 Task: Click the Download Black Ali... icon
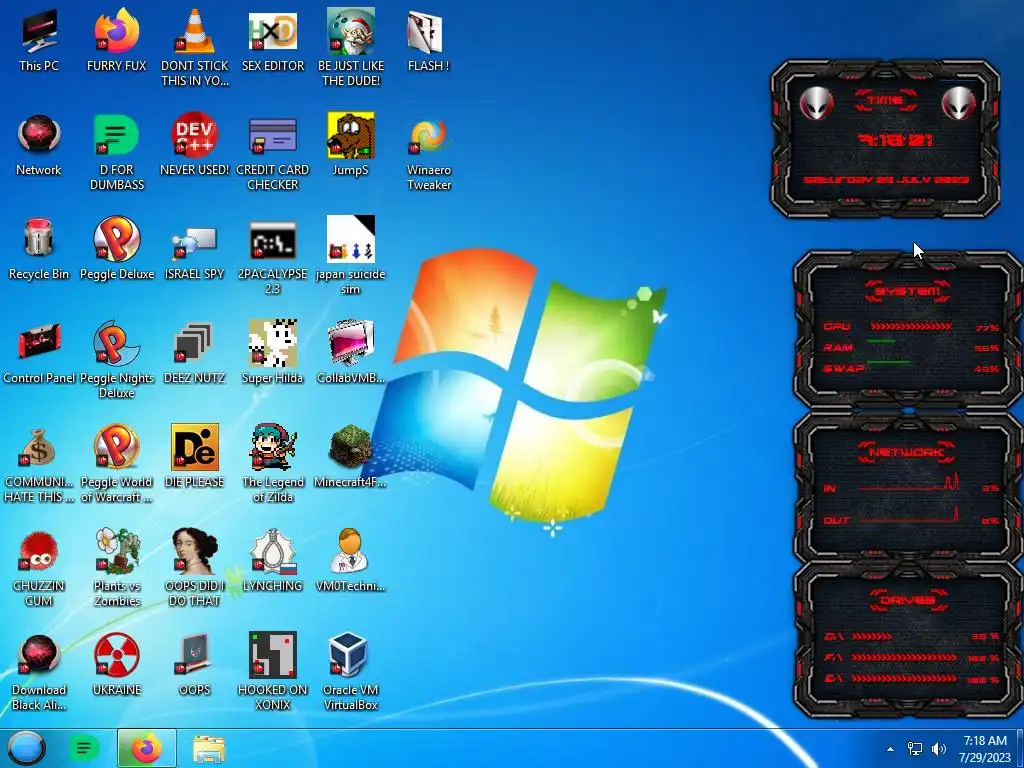click(x=39, y=656)
